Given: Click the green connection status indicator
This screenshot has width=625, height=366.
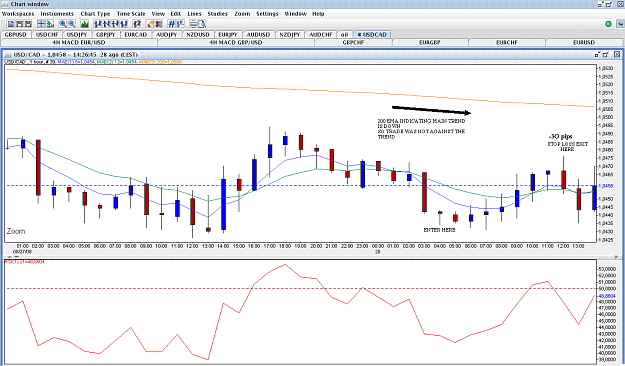Looking at the screenshot, I should 608,24.
